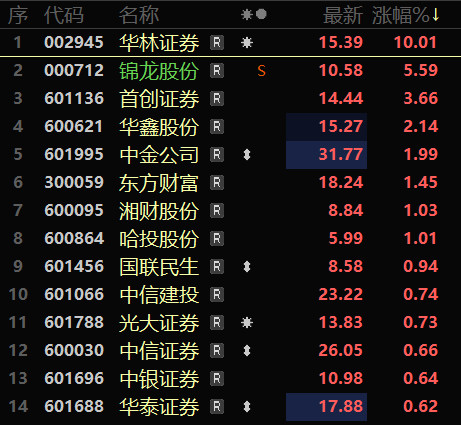Click the star marker icon in 华林证券 row

247,43
